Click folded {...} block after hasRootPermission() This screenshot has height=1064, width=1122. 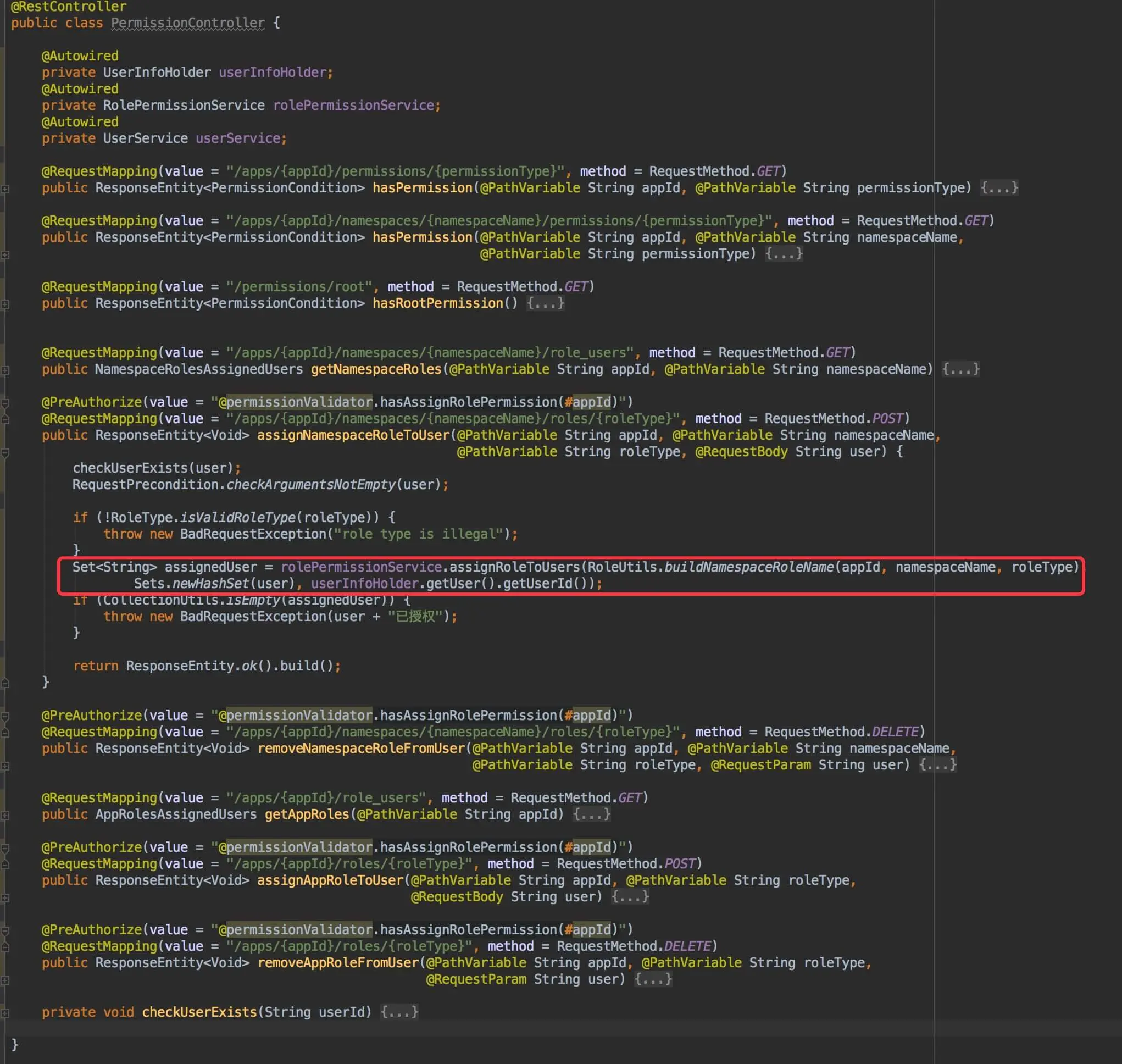pos(545,303)
